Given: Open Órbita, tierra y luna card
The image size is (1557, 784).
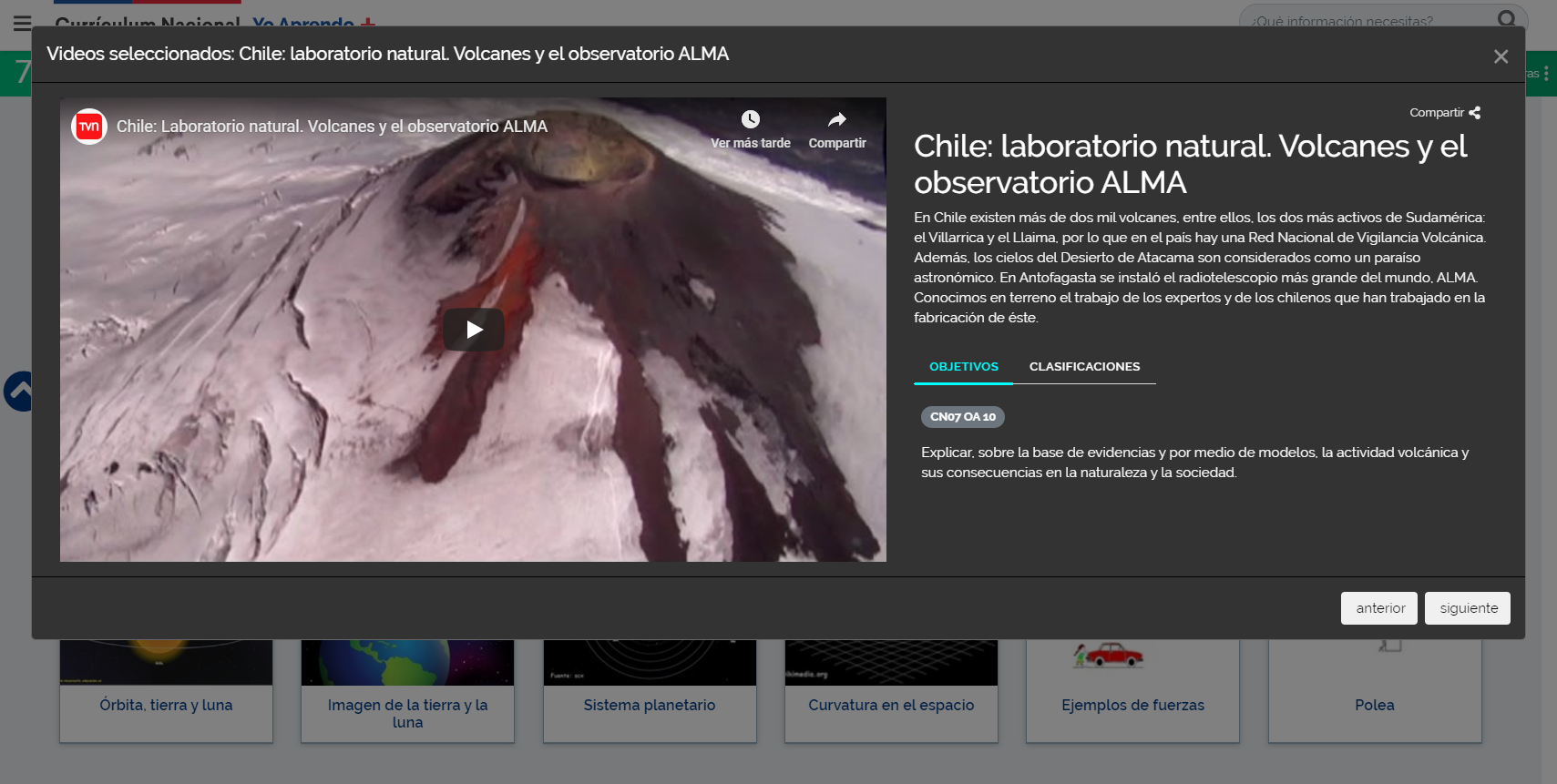Looking at the screenshot, I should pyautogui.click(x=166, y=691).
